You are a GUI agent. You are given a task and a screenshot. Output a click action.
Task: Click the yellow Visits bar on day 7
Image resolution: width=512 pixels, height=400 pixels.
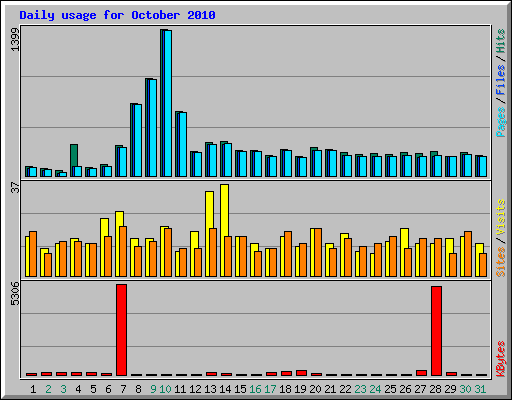(x=119, y=219)
